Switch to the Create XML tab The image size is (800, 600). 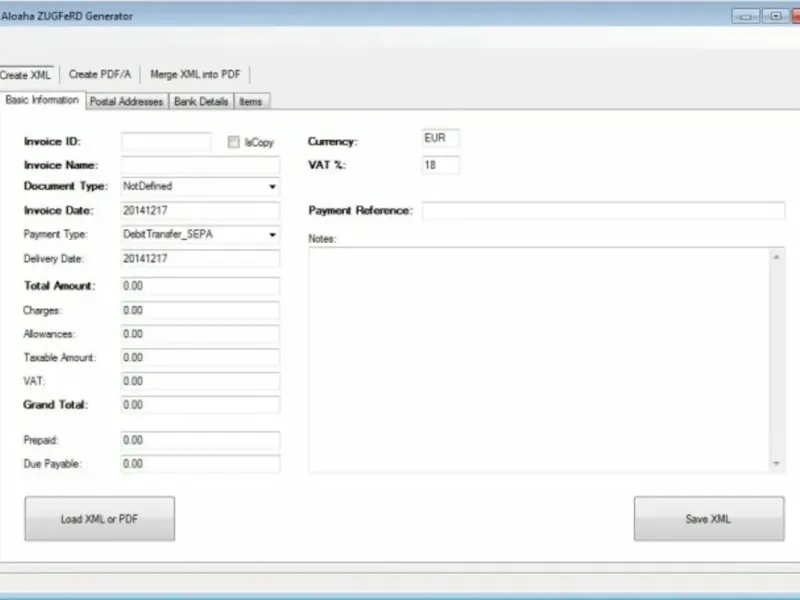tap(26, 75)
